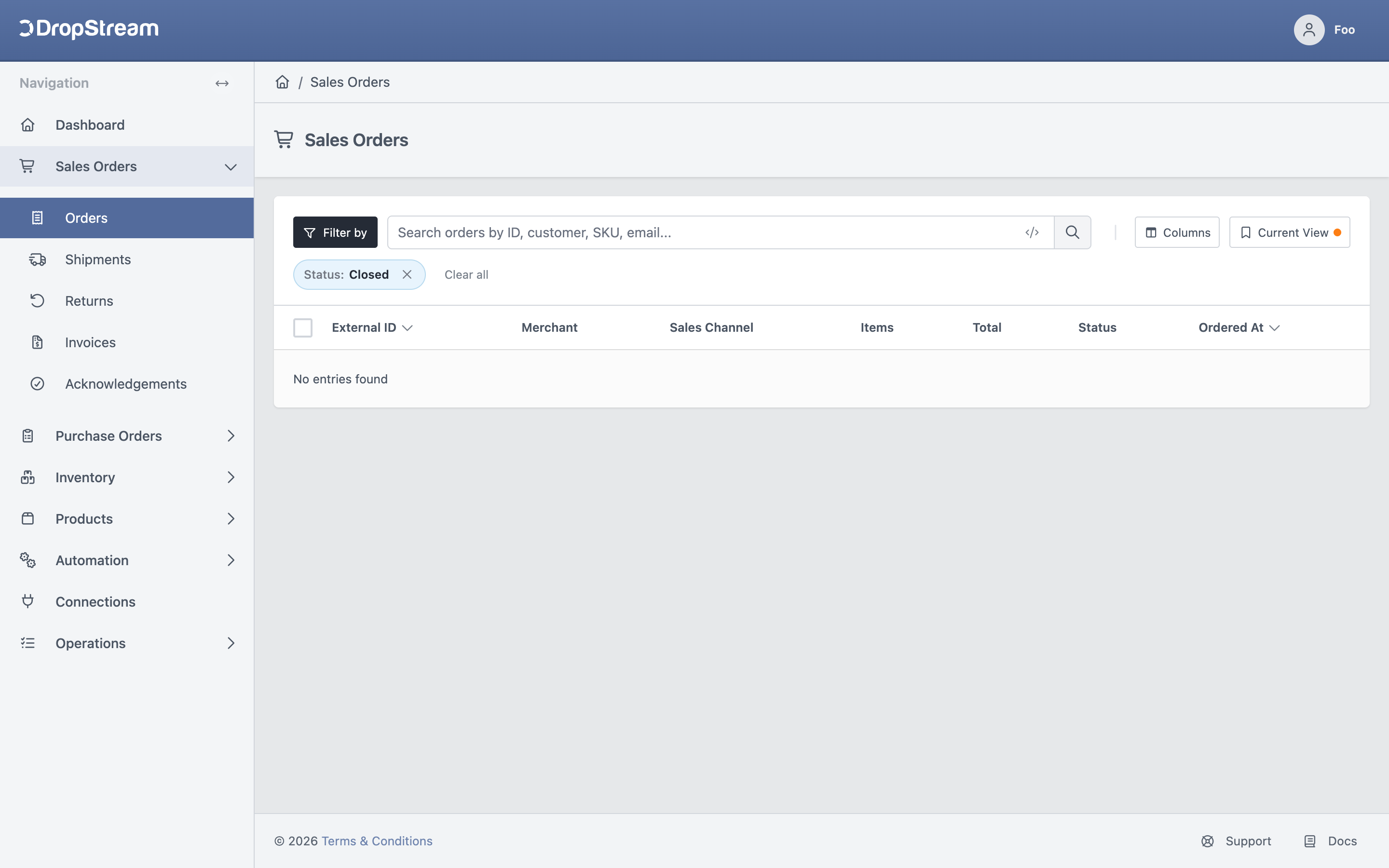Open the Current View dropdown

[1290, 232]
